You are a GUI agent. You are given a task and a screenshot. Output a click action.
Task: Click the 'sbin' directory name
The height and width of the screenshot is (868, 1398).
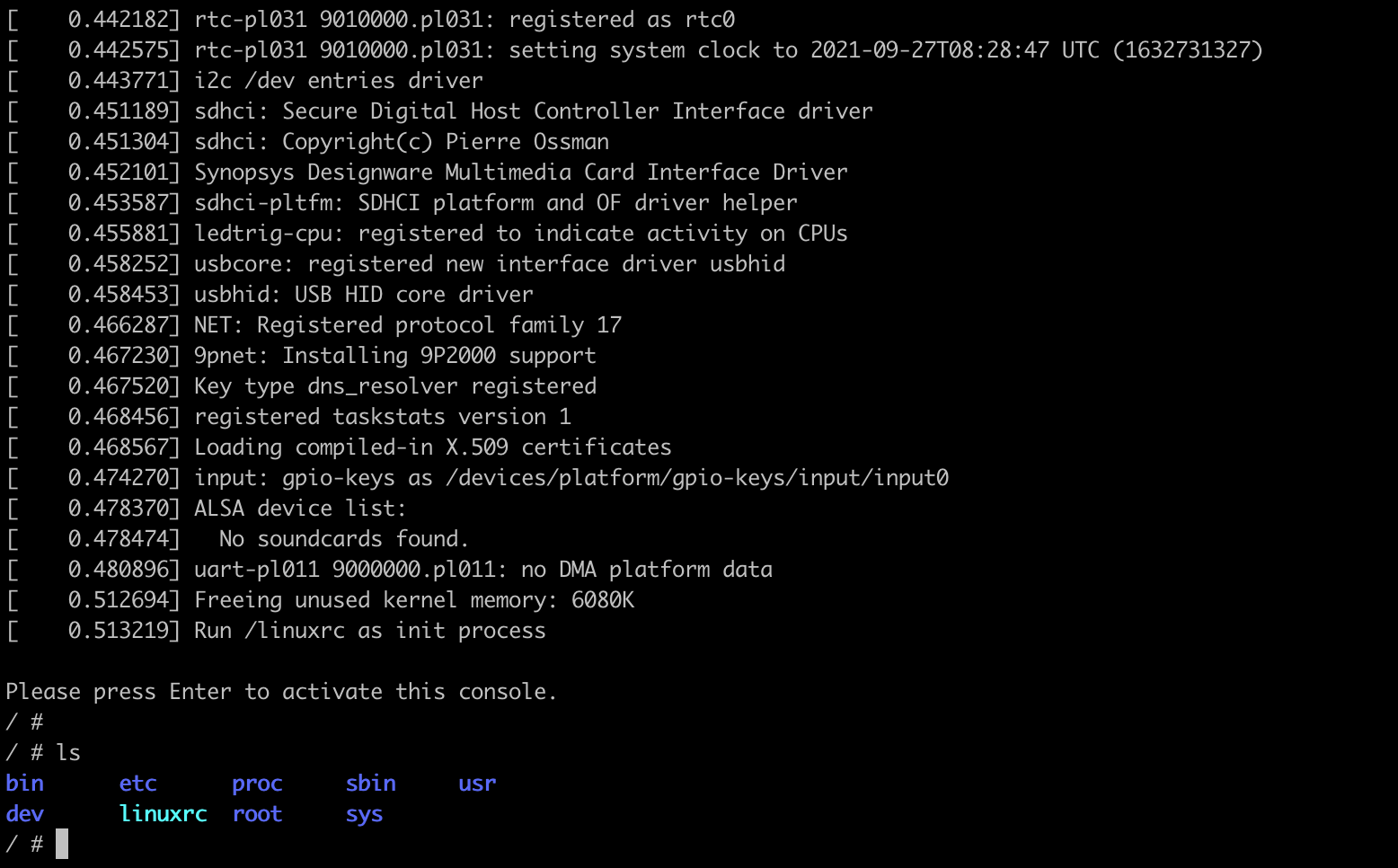(370, 784)
